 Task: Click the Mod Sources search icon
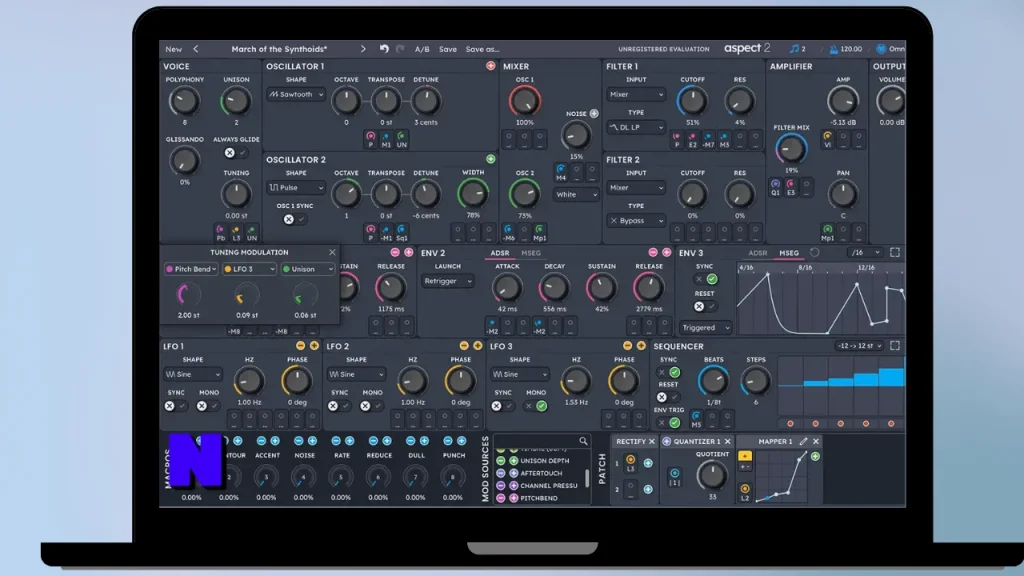point(583,441)
